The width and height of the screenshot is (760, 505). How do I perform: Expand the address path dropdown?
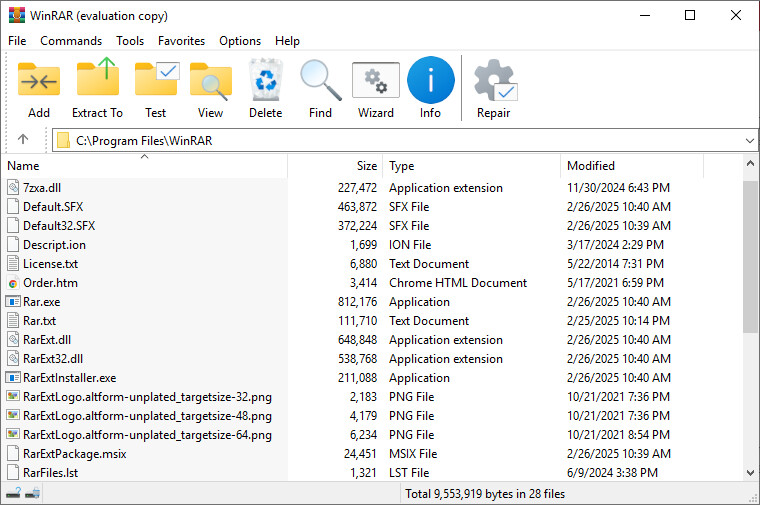(749, 141)
